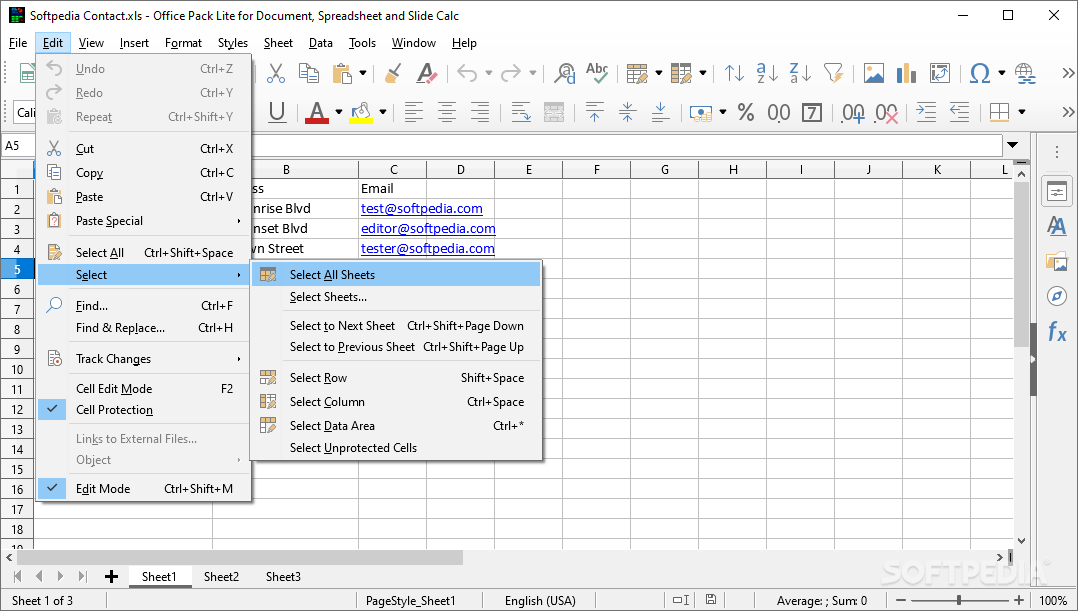1078x611 pixels.
Task: Align cell content left
Action: (x=414, y=112)
